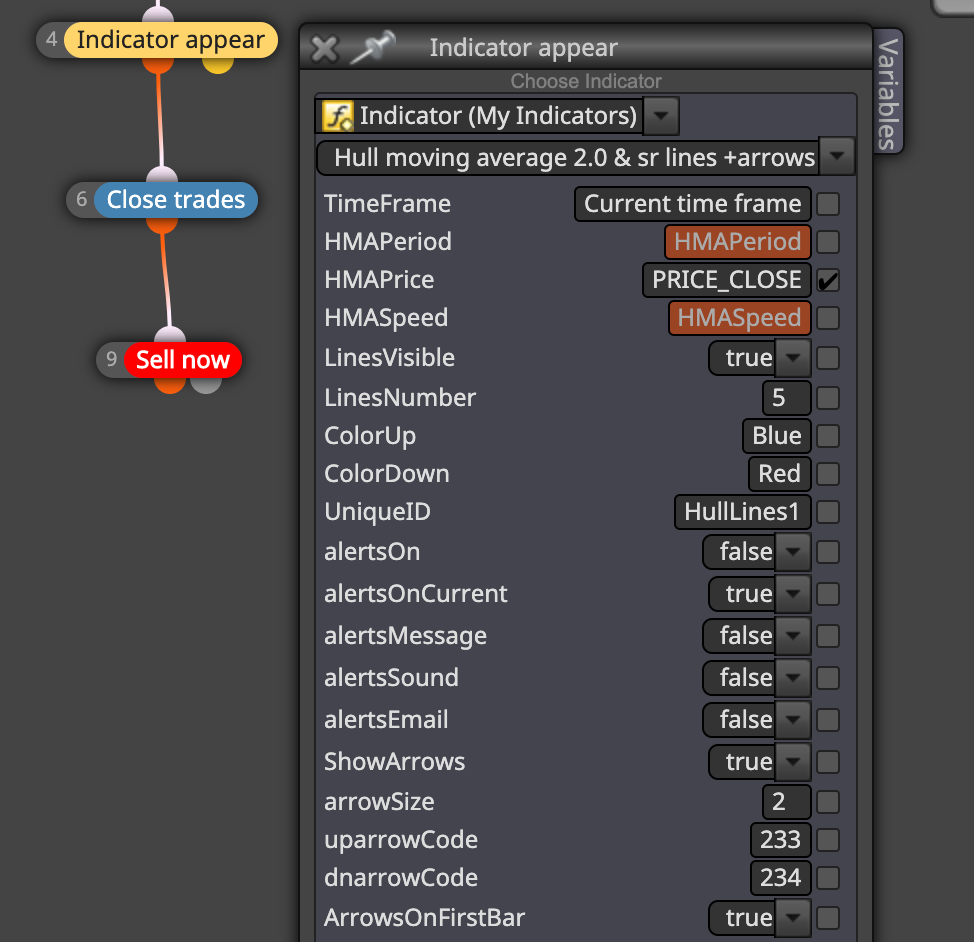The height and width of the screenshot is (942, 974).
Task: Tick the LinesNumber row checkbox
Action: [x=828, y=398]
